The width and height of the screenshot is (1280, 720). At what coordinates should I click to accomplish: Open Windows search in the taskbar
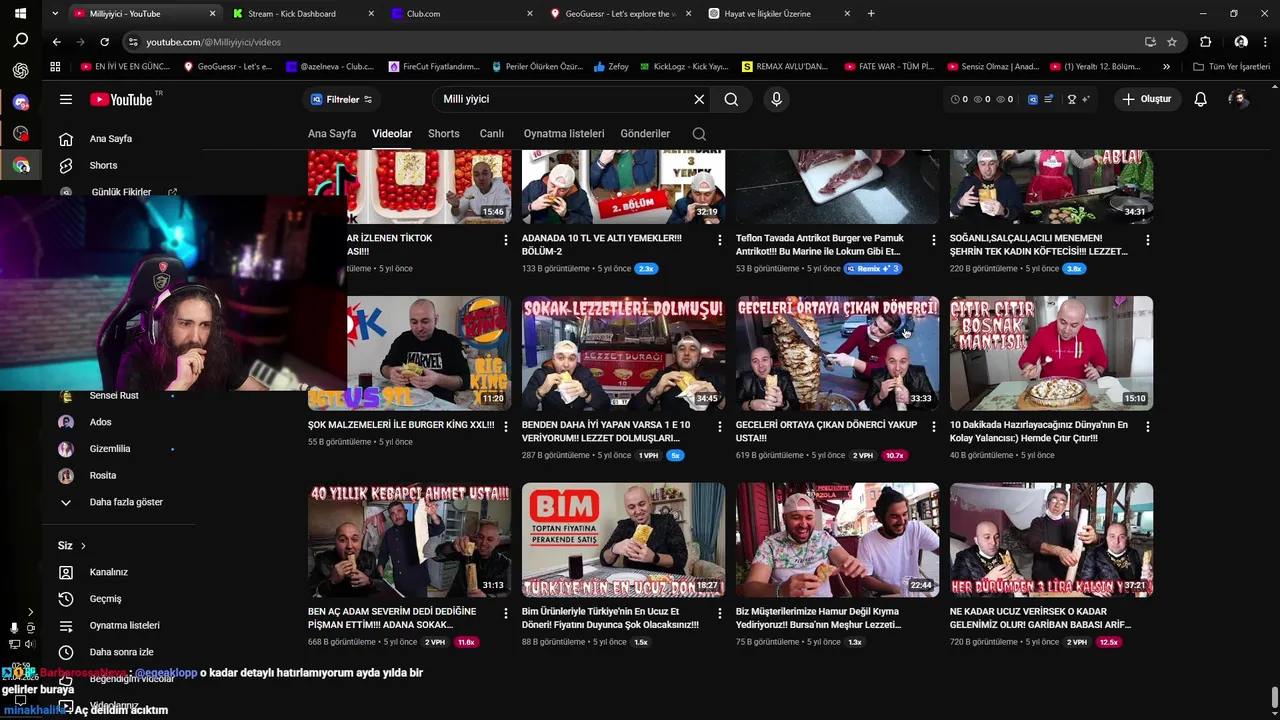pyautogui.click(x=21, y=41)
